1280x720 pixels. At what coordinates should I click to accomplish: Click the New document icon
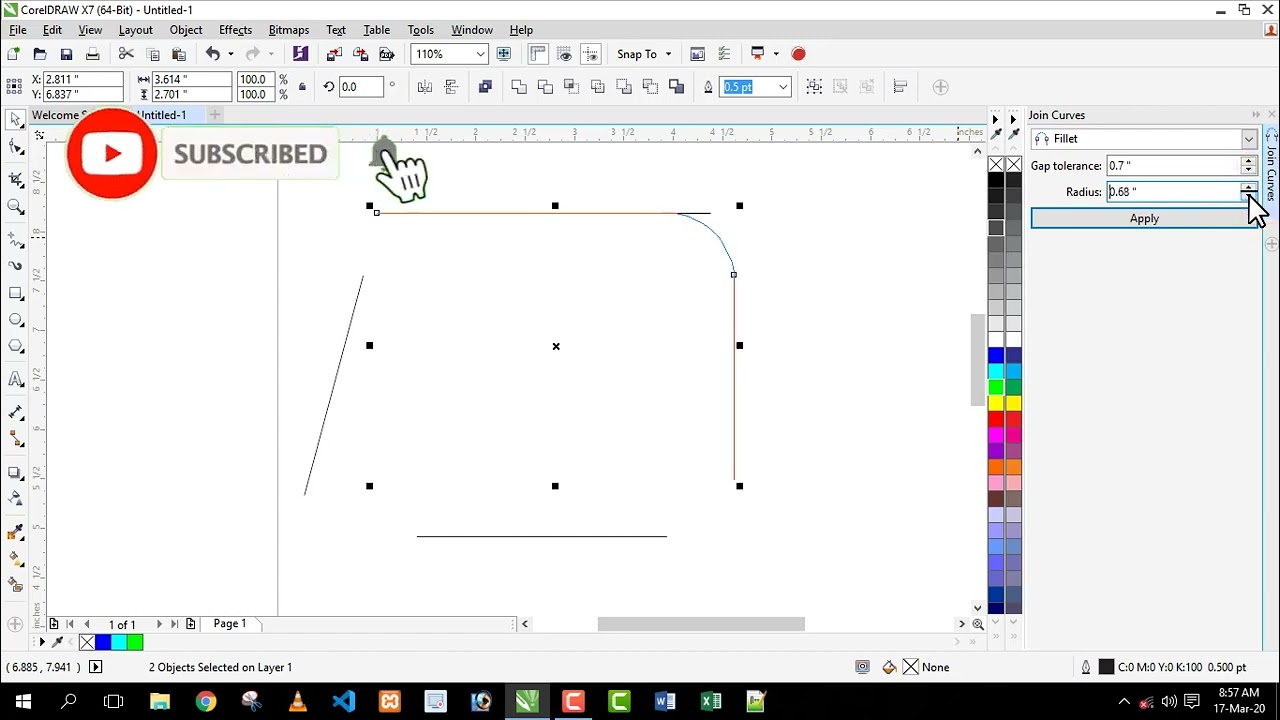click(x=13, y=54)
